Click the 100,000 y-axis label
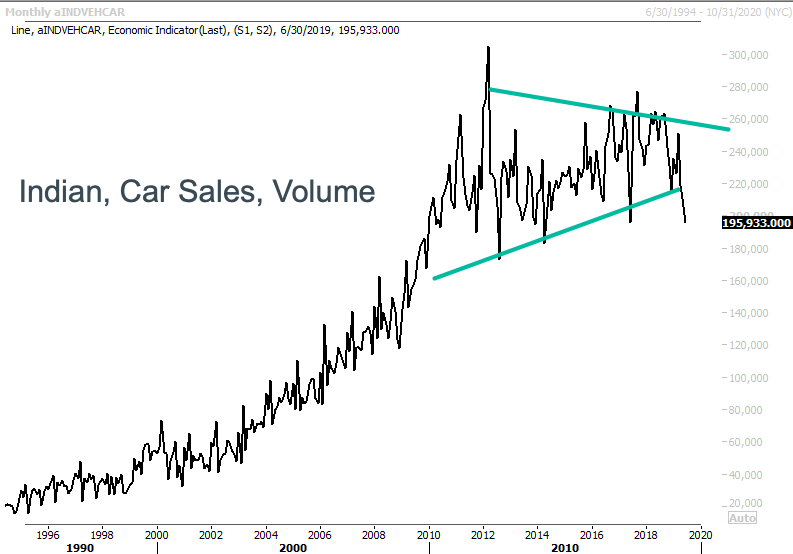The image size is (793, 554). point(748,378)
